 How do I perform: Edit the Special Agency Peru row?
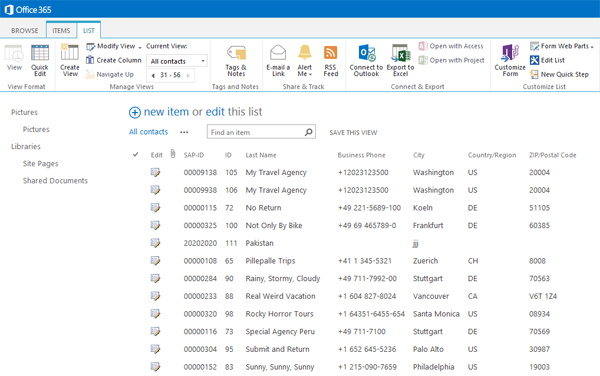(x=155, y=331)
